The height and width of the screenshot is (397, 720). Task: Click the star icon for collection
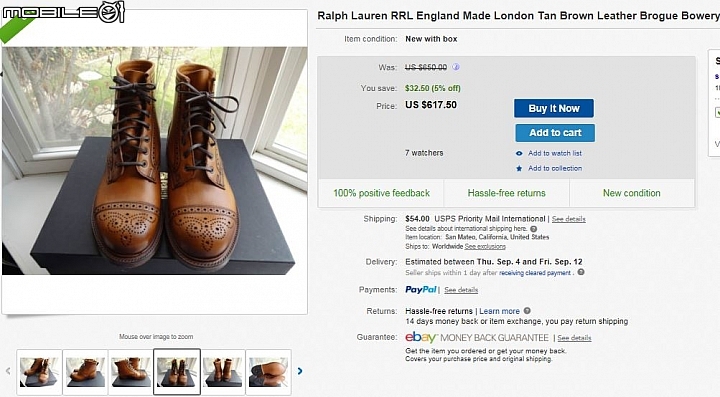[x=519, y=168]
